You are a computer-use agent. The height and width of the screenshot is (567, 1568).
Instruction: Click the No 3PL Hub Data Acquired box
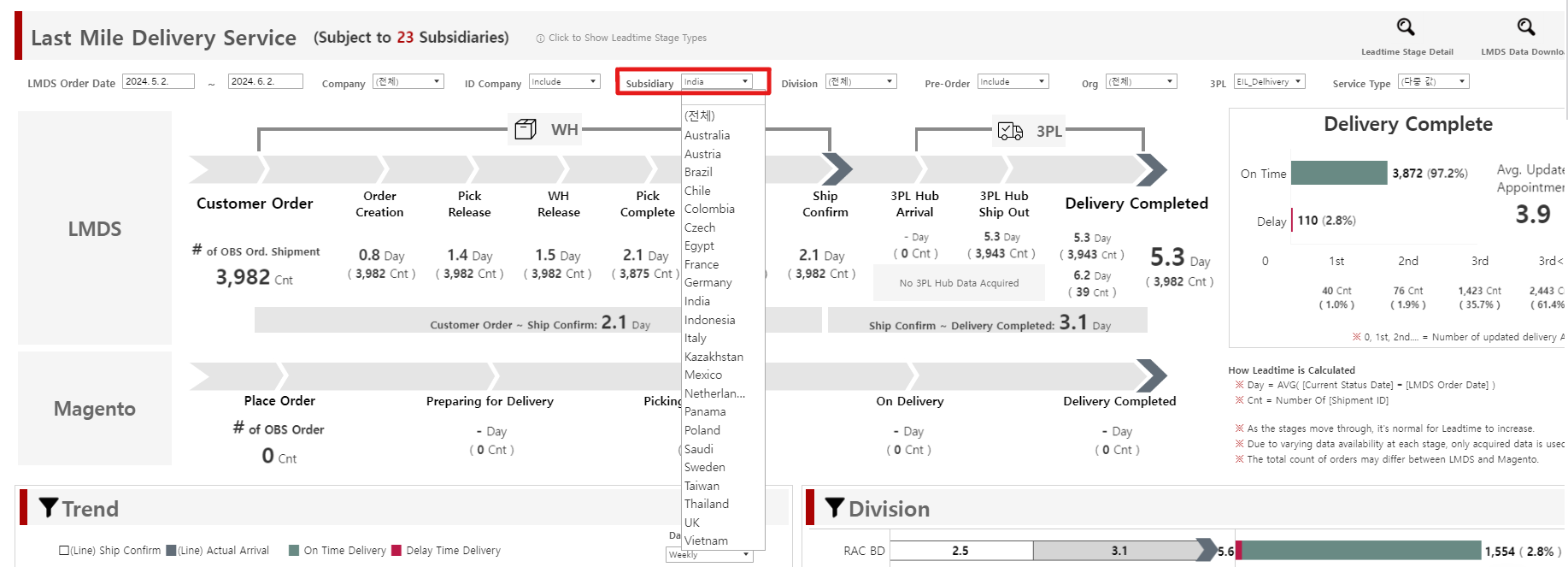point(959,283)
